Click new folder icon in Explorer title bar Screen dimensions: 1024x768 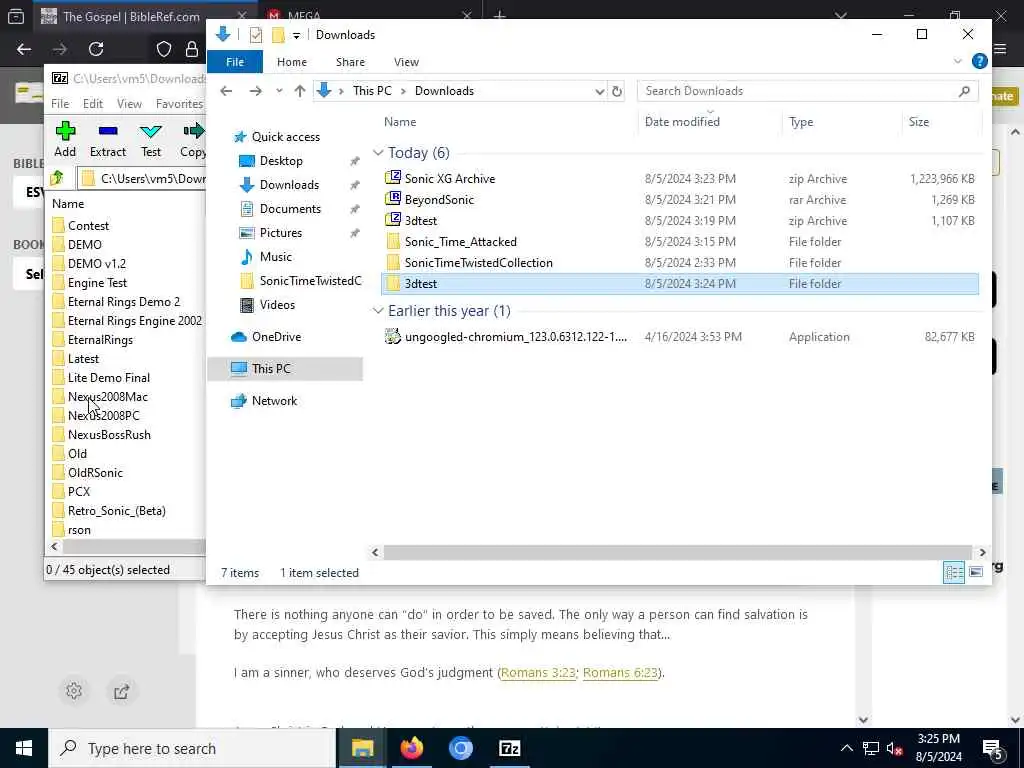tap(278, 35)
